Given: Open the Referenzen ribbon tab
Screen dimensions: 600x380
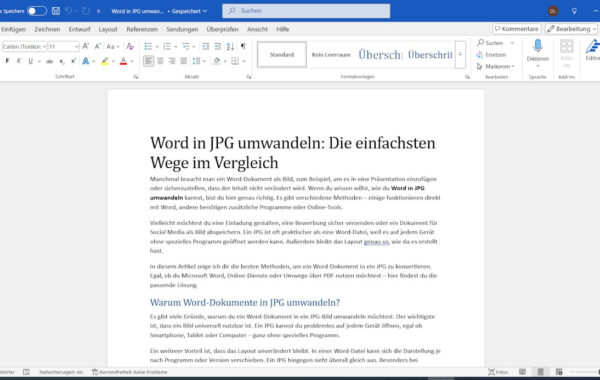Looking at the screenshot, I should (142, 29).
